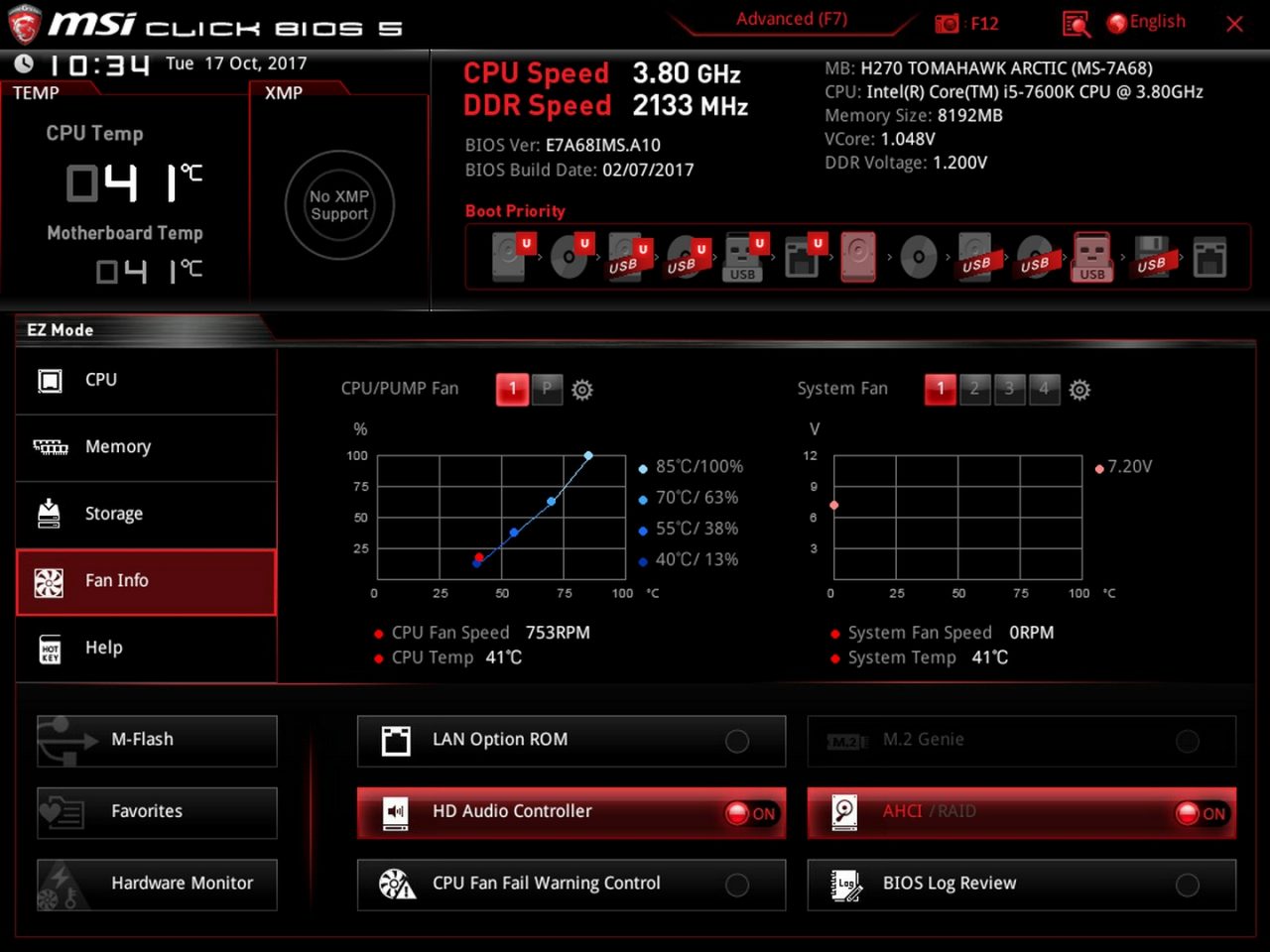The width and height of the screenshot is (1270, 952).
Task: Close BIOS setup with X button
Action: click(1234, 24)
